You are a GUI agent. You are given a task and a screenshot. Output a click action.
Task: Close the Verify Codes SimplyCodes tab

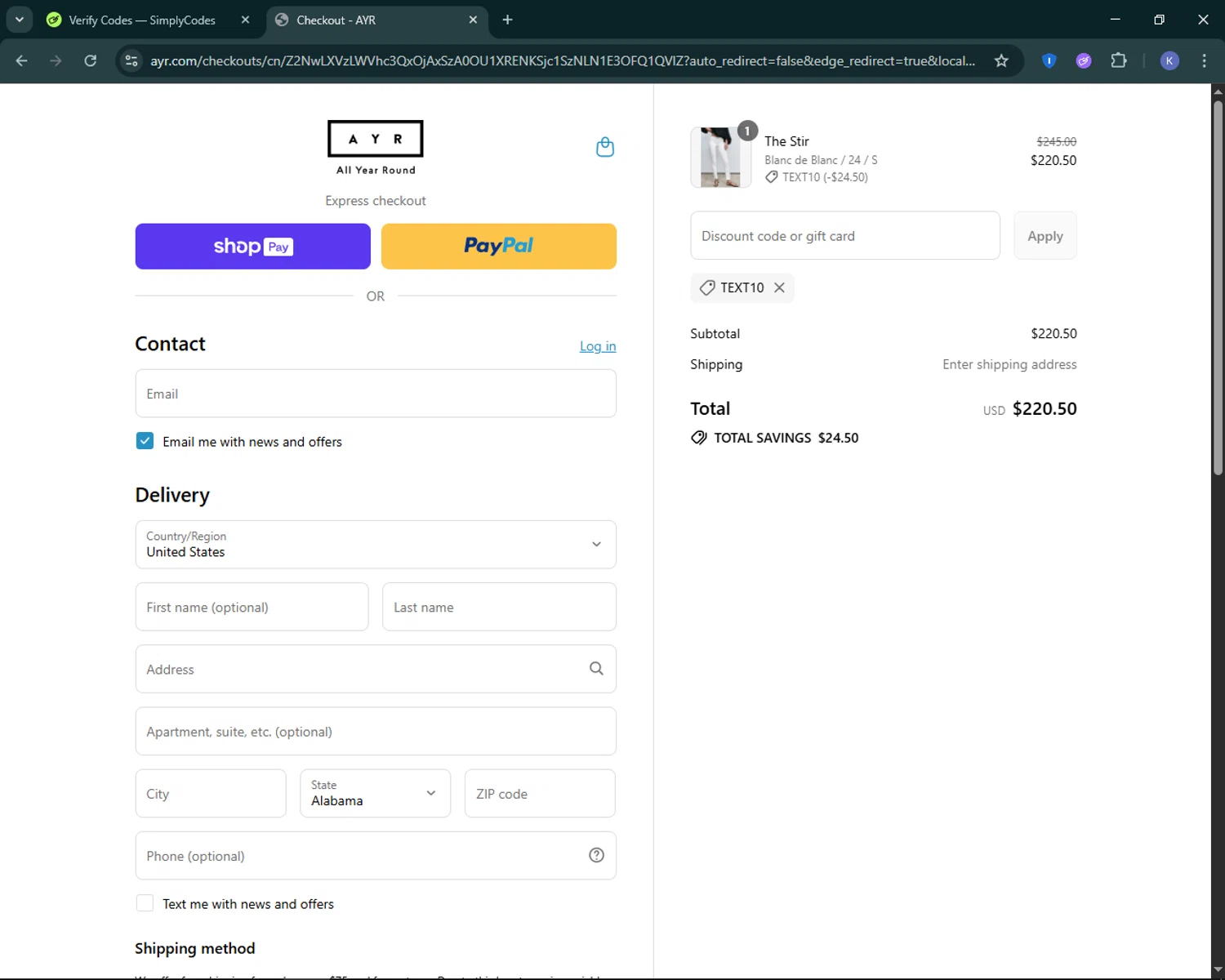(x=245, y=20)
